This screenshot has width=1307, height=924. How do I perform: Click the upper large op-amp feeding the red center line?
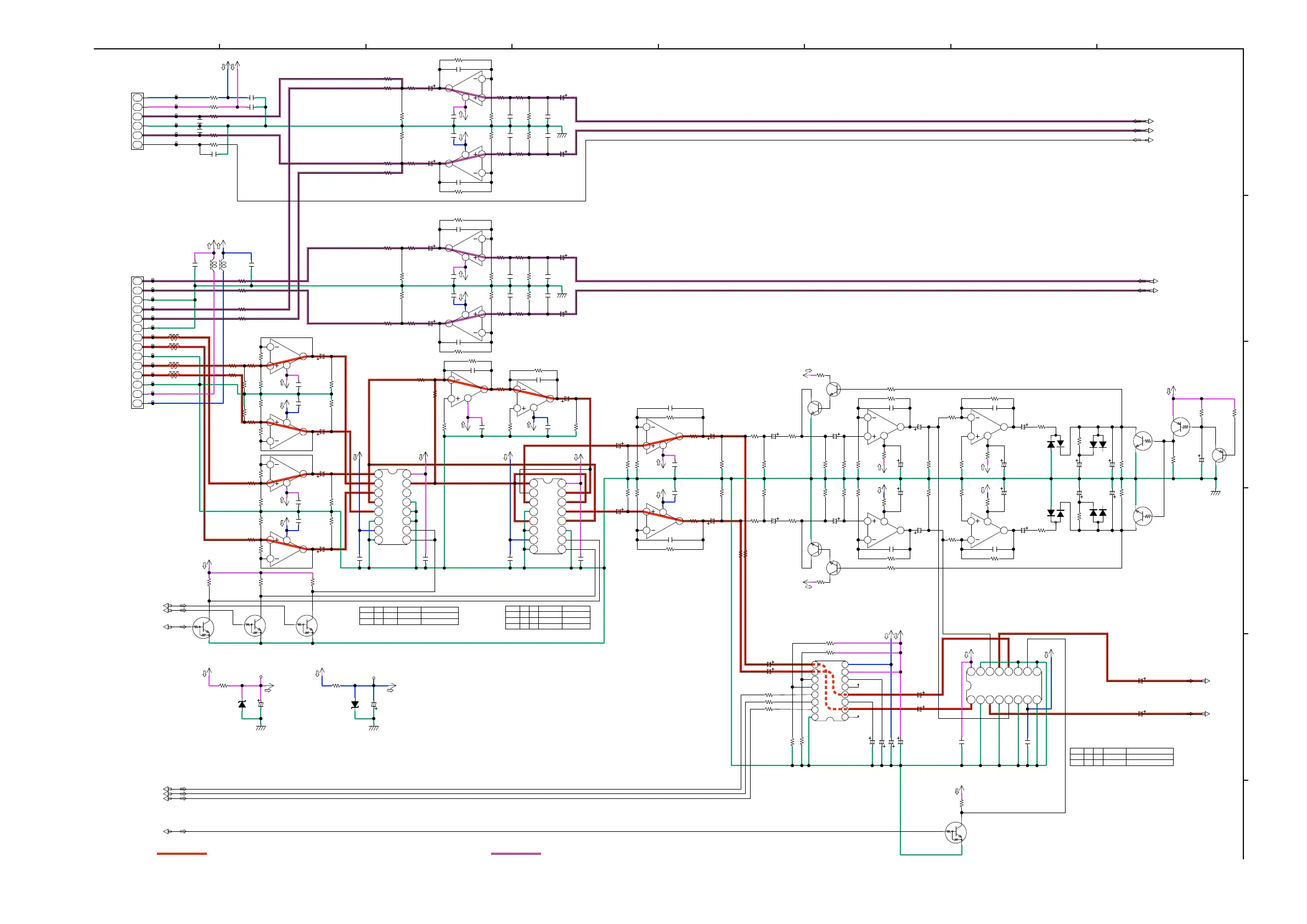663,436
